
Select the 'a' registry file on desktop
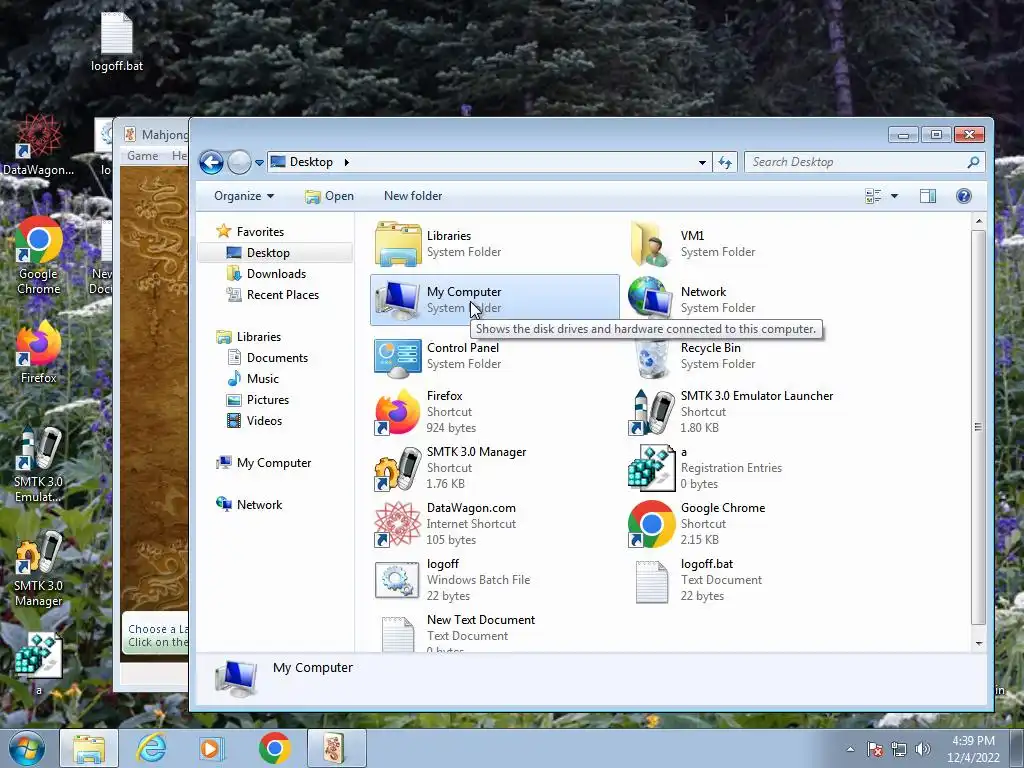[x=39, y=663]
